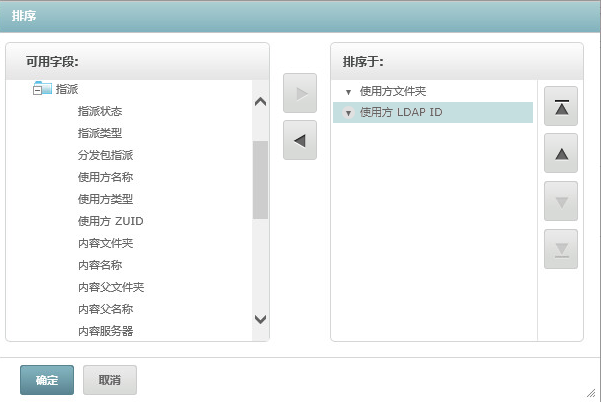
Task: Select 指派状态 field in list
Action: pyautogui.click(x=100, y=110)
